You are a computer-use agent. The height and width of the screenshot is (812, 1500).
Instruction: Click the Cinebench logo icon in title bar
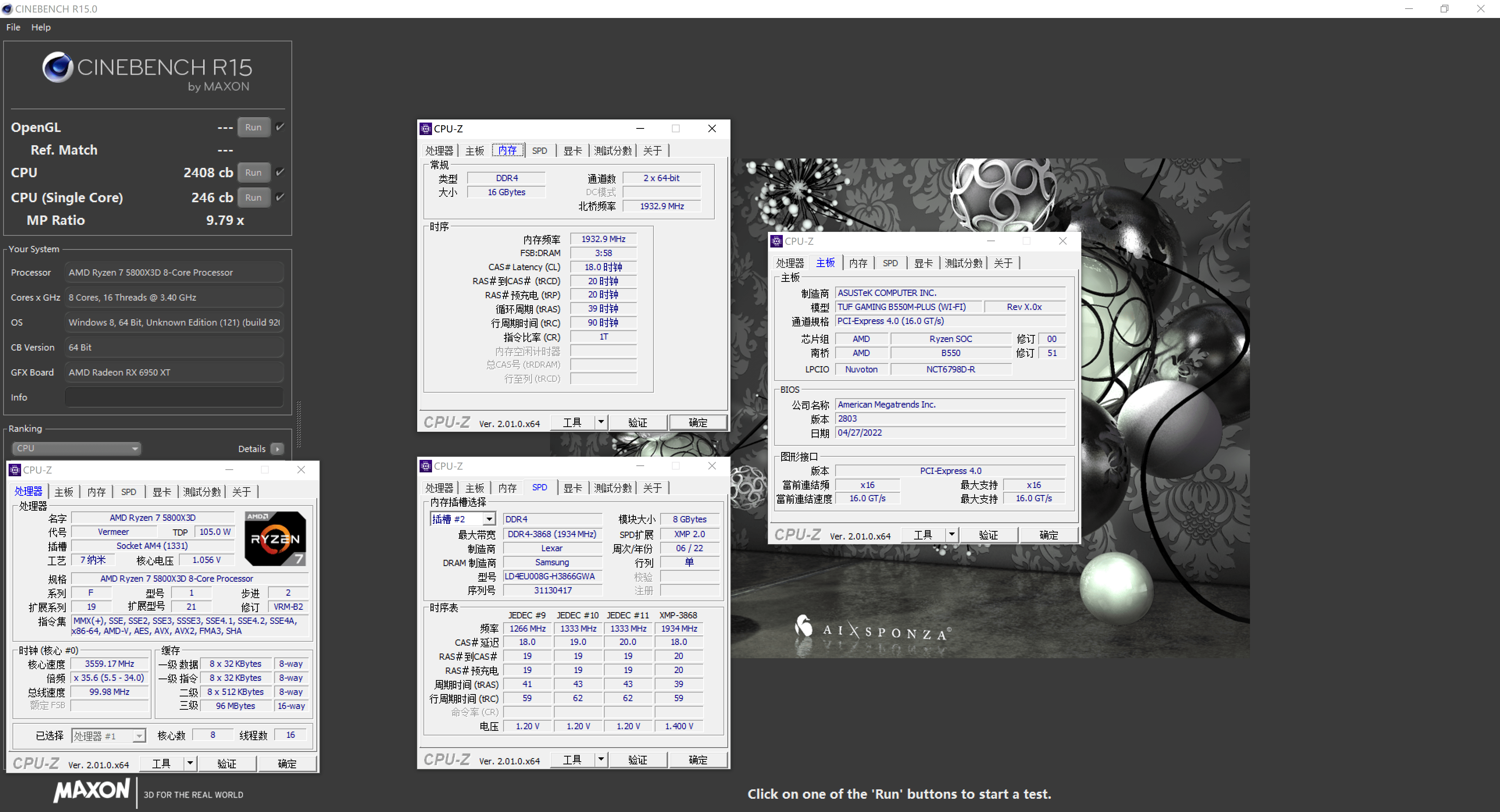(x=7, y=9)
